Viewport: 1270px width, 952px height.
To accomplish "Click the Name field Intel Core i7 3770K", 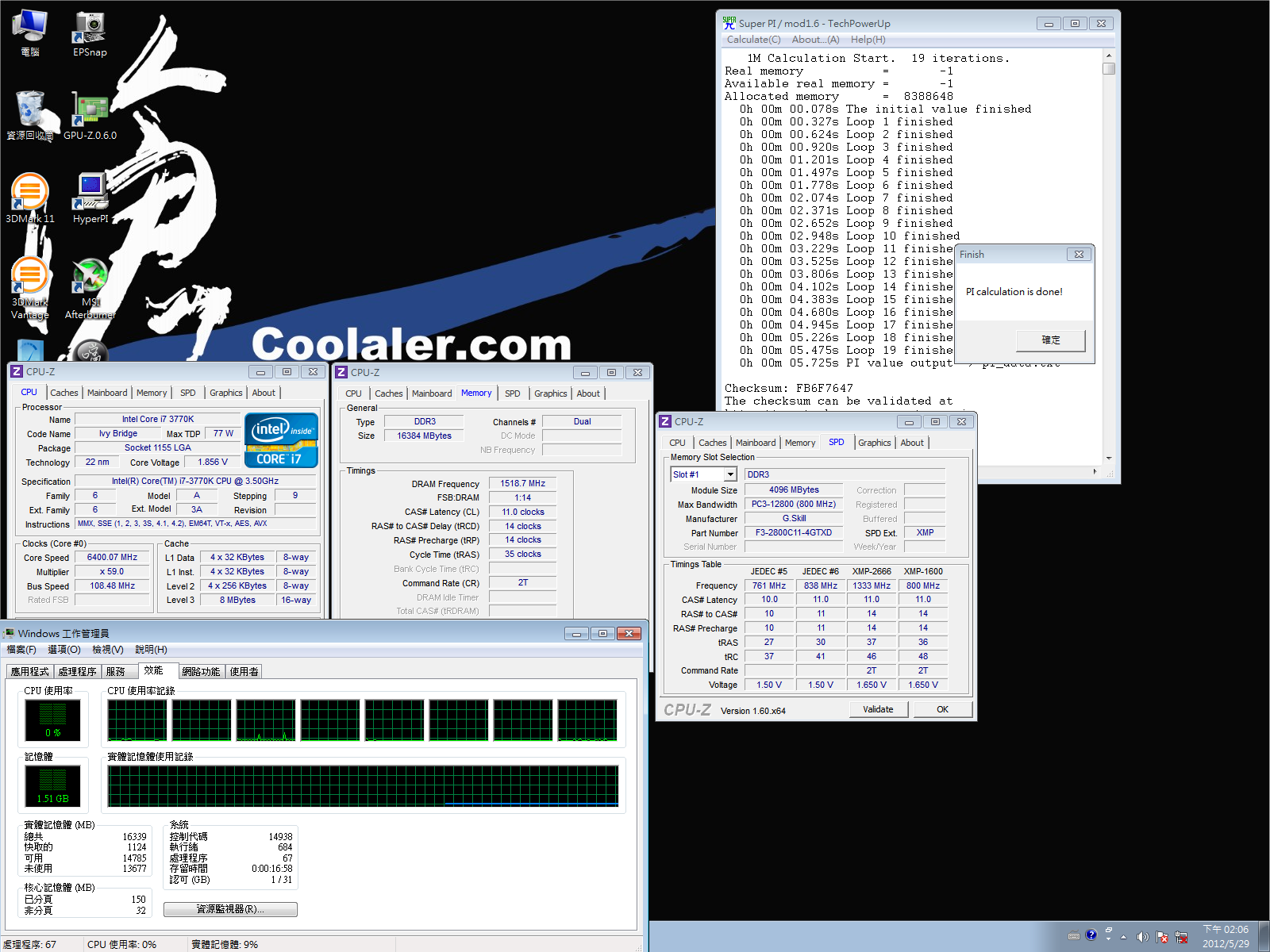I will click(158, 419).
